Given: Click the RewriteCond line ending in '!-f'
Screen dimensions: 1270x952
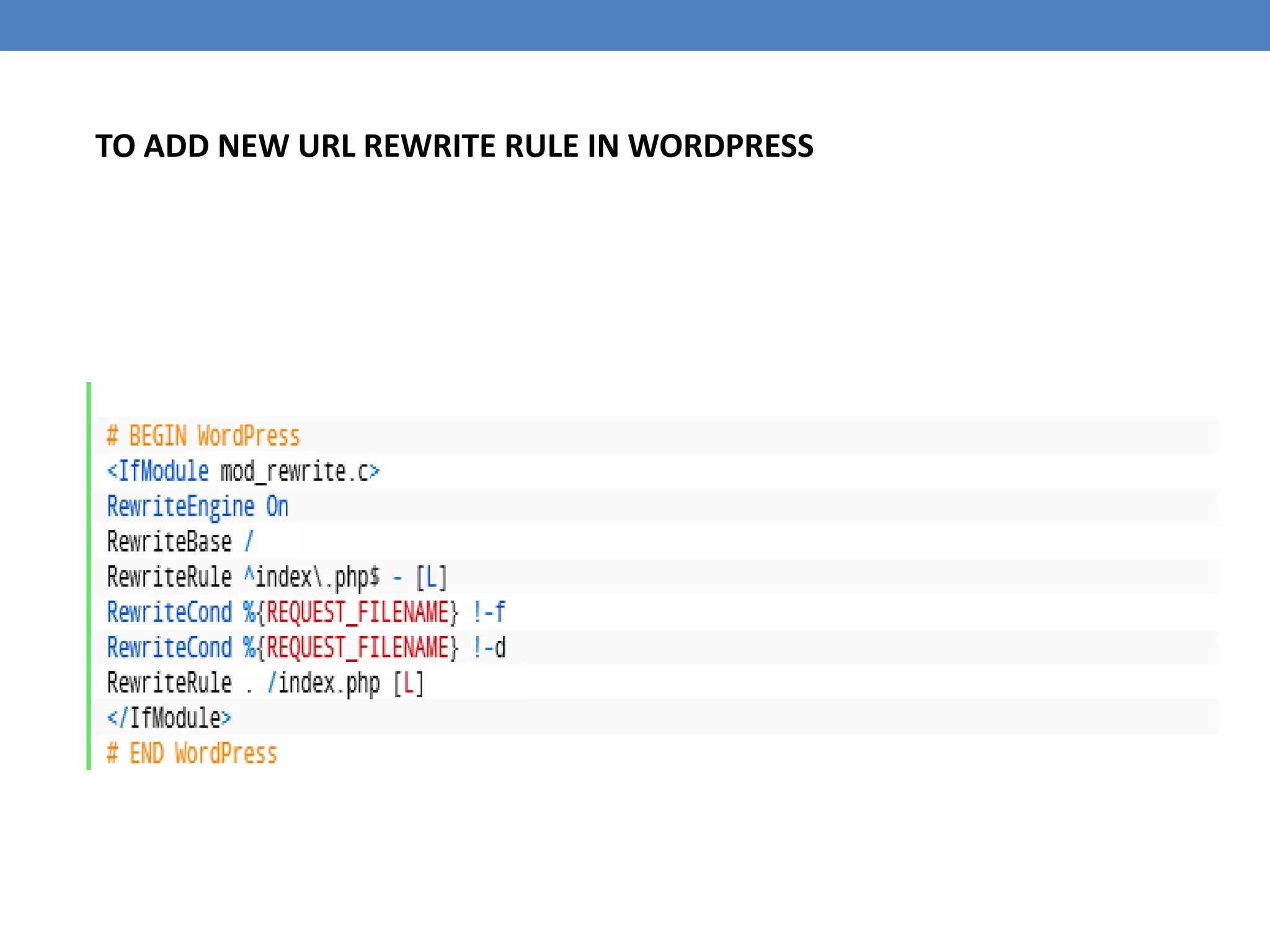Looking at the screenshot, I should [306, 612].
